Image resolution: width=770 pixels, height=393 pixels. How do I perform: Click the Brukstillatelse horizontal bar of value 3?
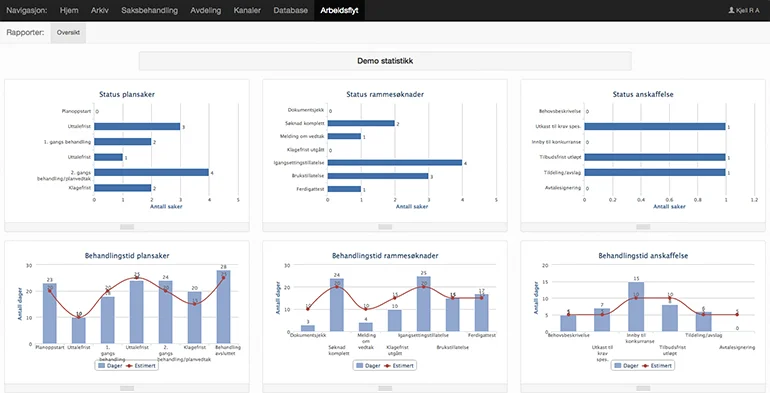coord(378,176)
